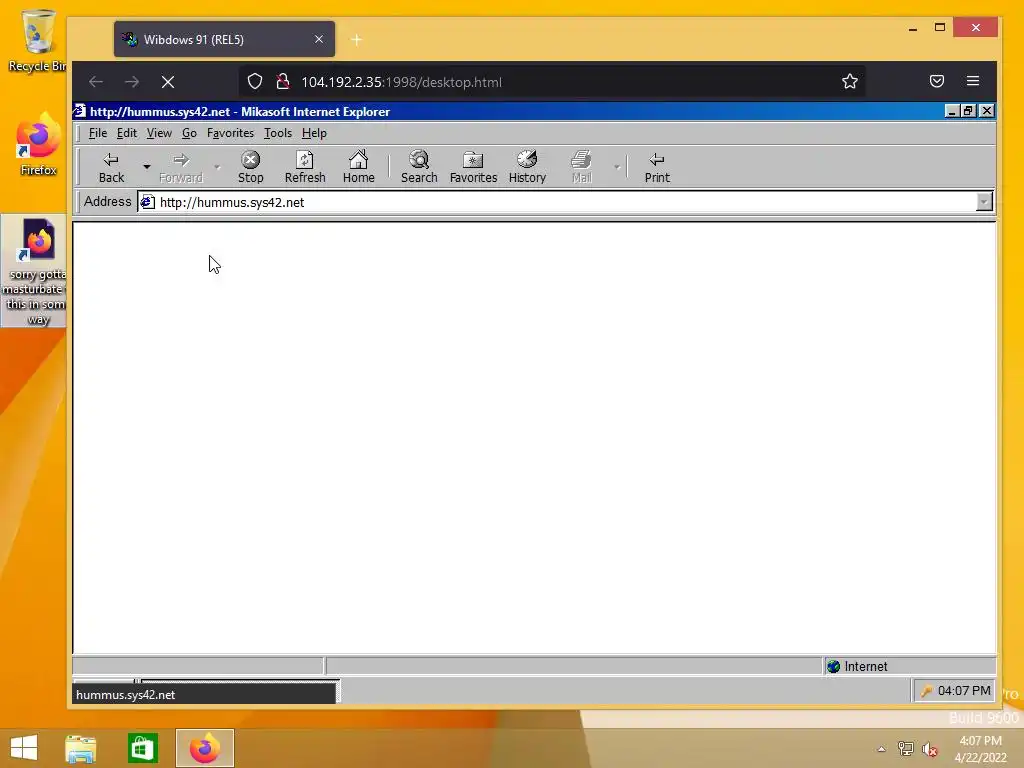Click Firefox stop-loading X button

click(x=168, y=82)
